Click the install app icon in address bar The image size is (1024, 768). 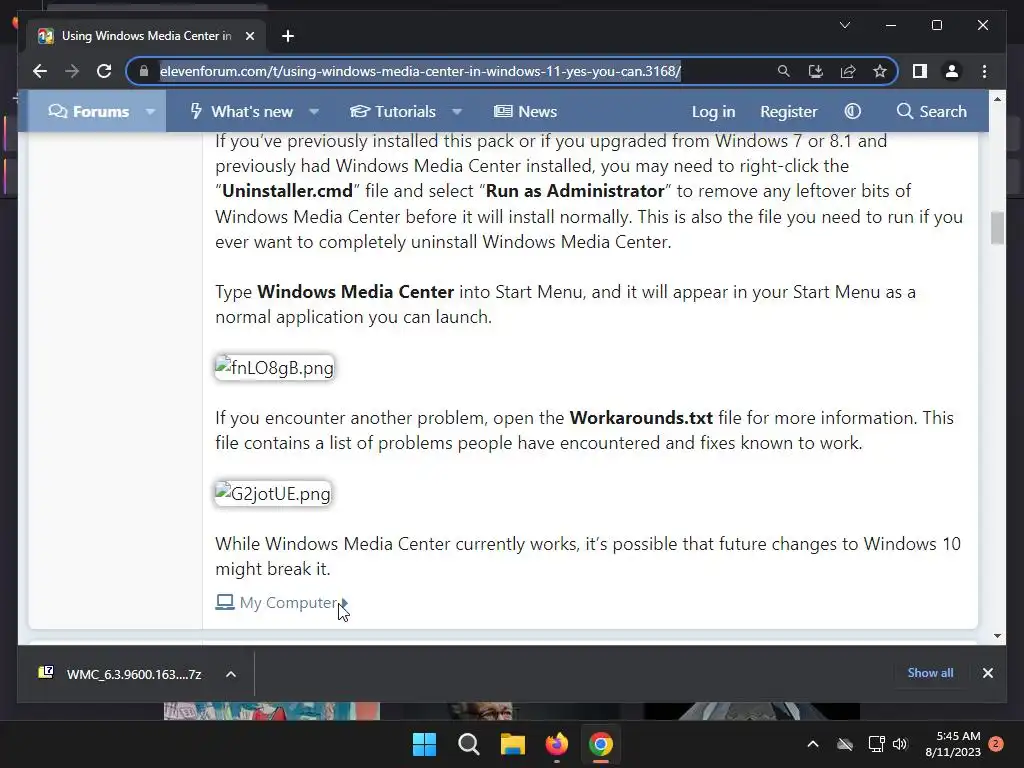coord(816,71)
